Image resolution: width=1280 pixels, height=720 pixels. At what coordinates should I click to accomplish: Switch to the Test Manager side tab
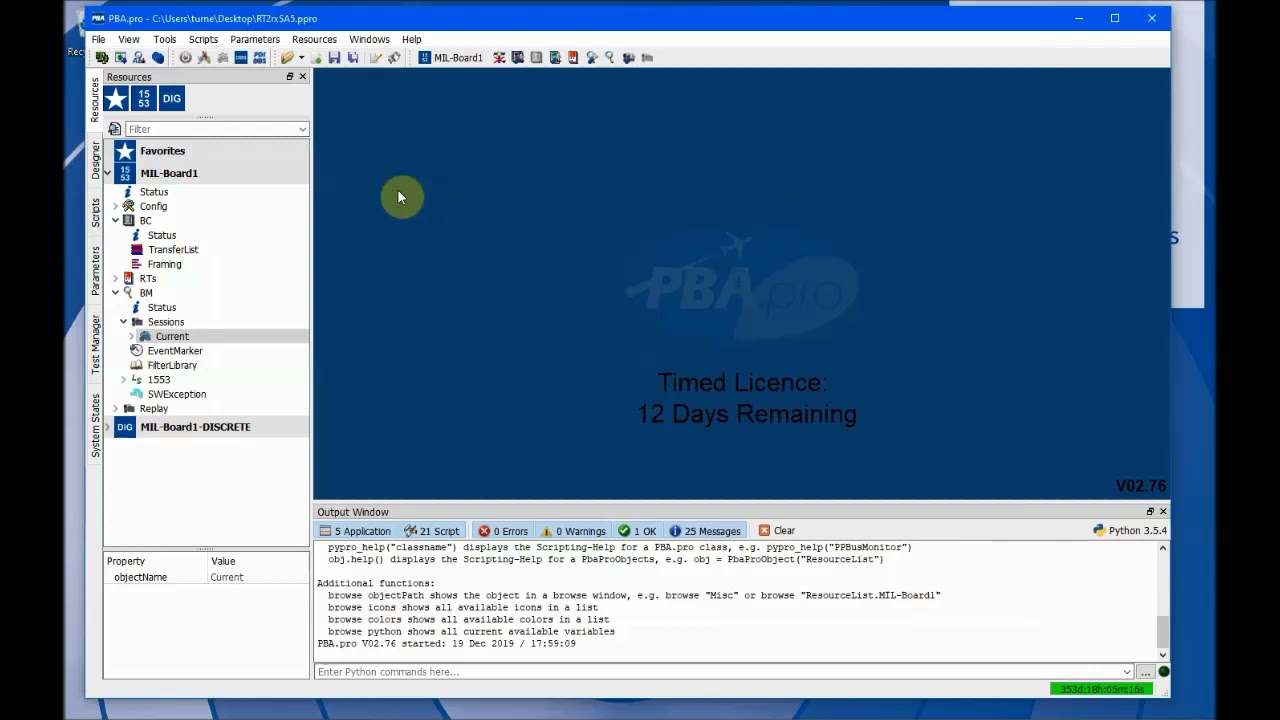point(96,344)
